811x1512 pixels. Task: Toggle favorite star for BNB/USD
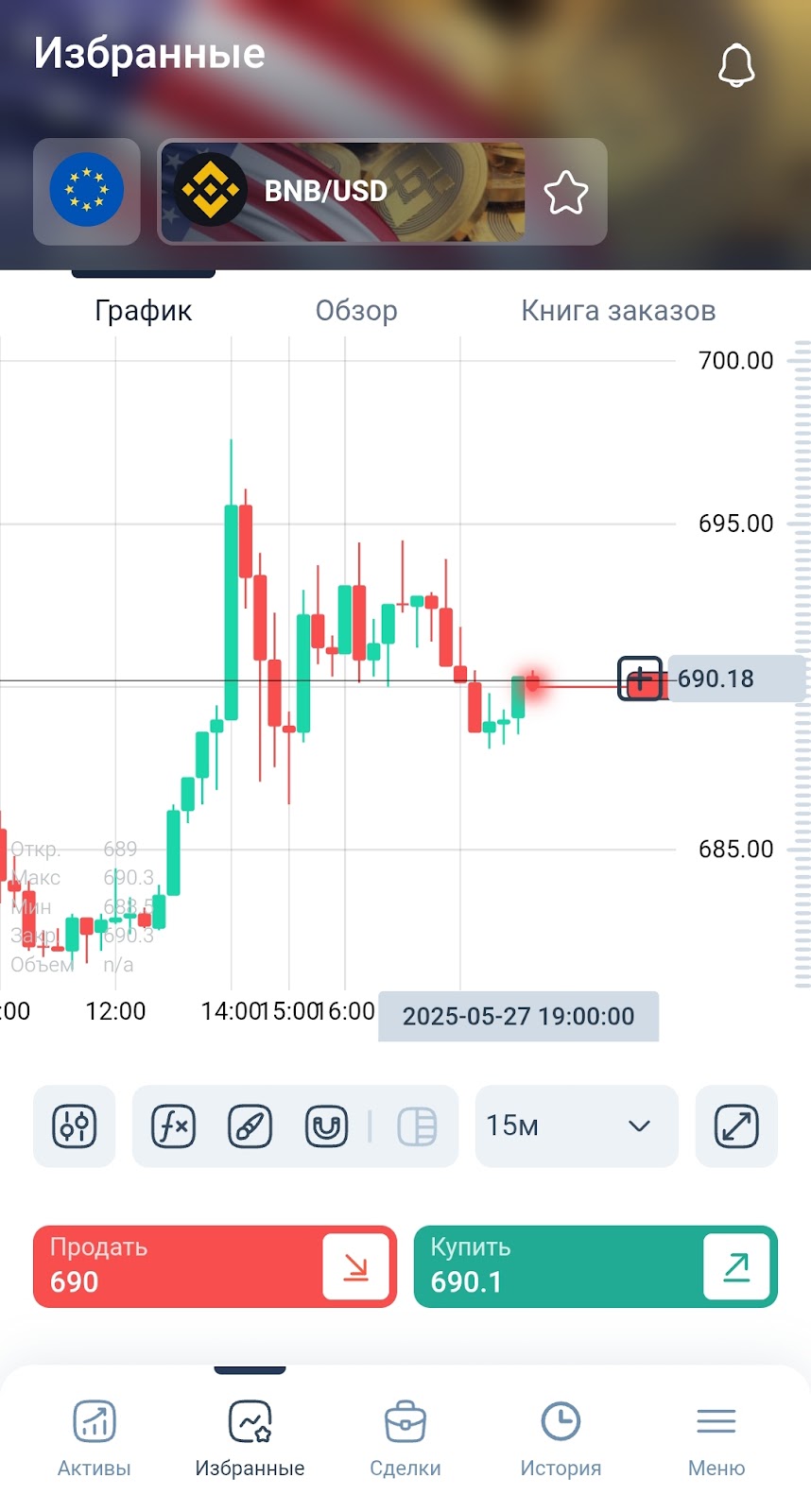pos(566,192)
